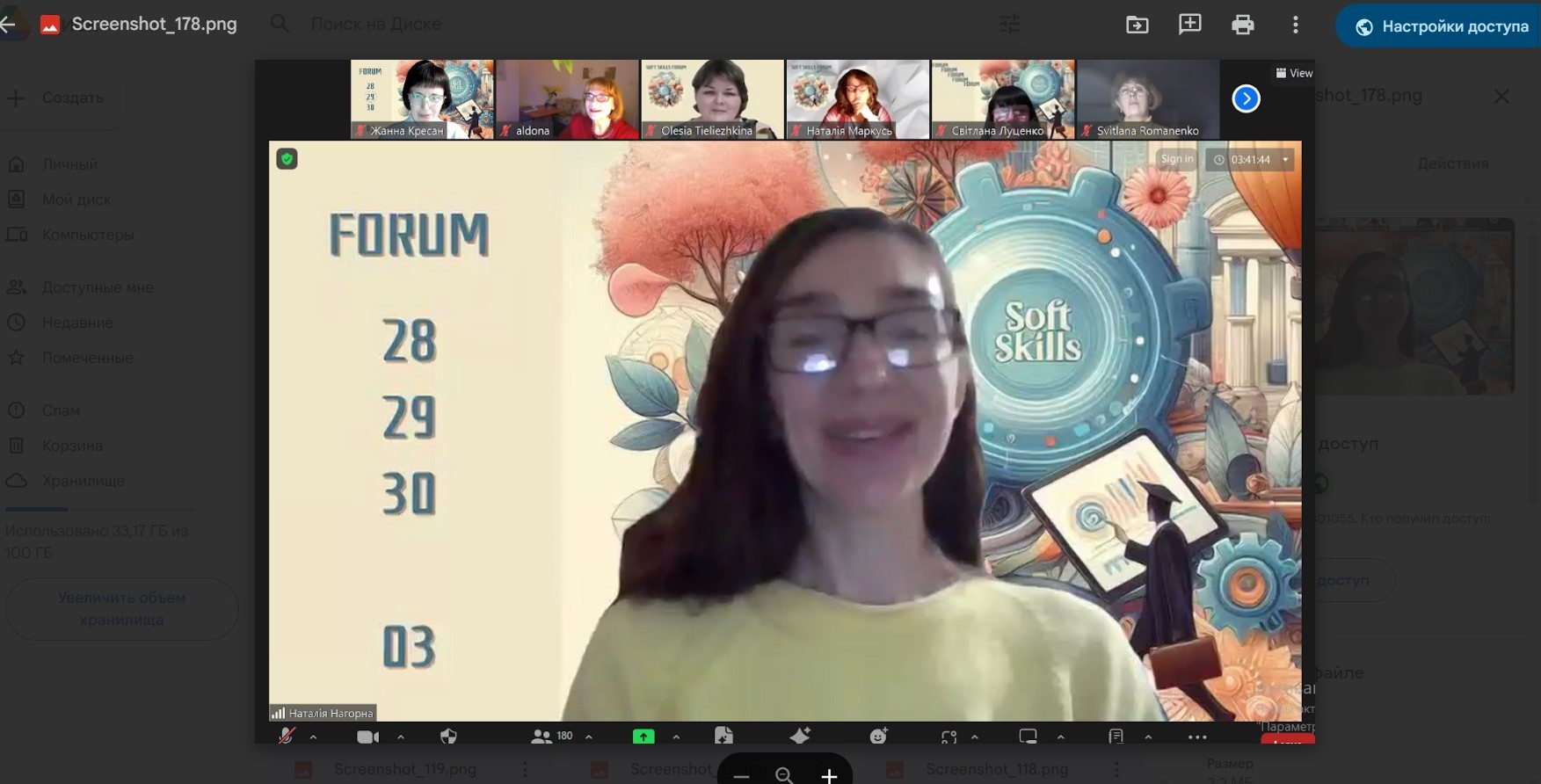Open the three-dot more actions menu
This screenshot has width=1541, height=784.
click(1295, 25)
